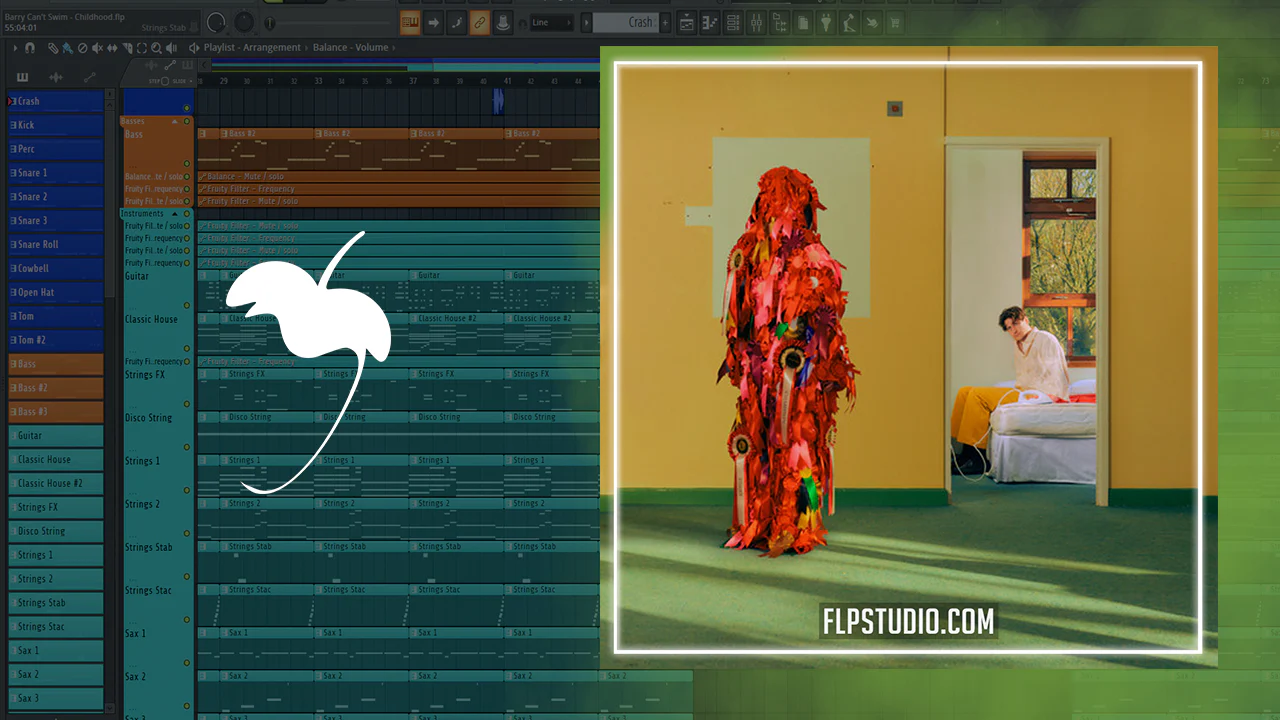Mute the Instruments group track
This screenshot has width=1280, height=720.
point(187,214)
